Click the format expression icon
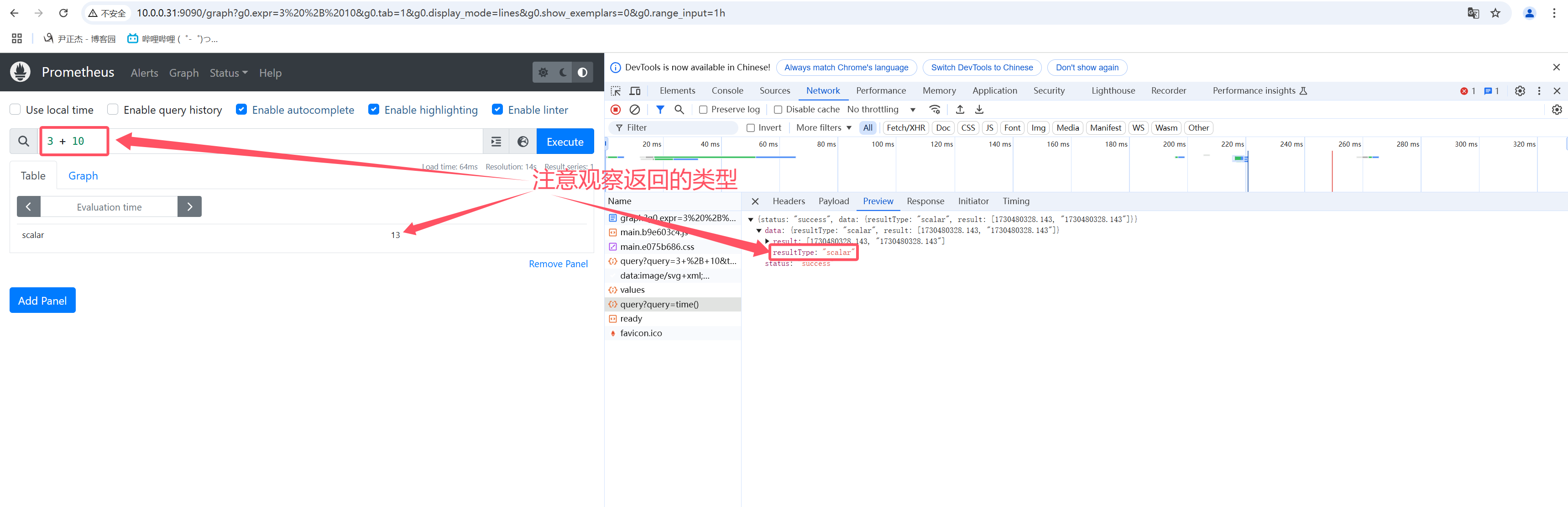 pyautogui.click(x=496, y=142)
